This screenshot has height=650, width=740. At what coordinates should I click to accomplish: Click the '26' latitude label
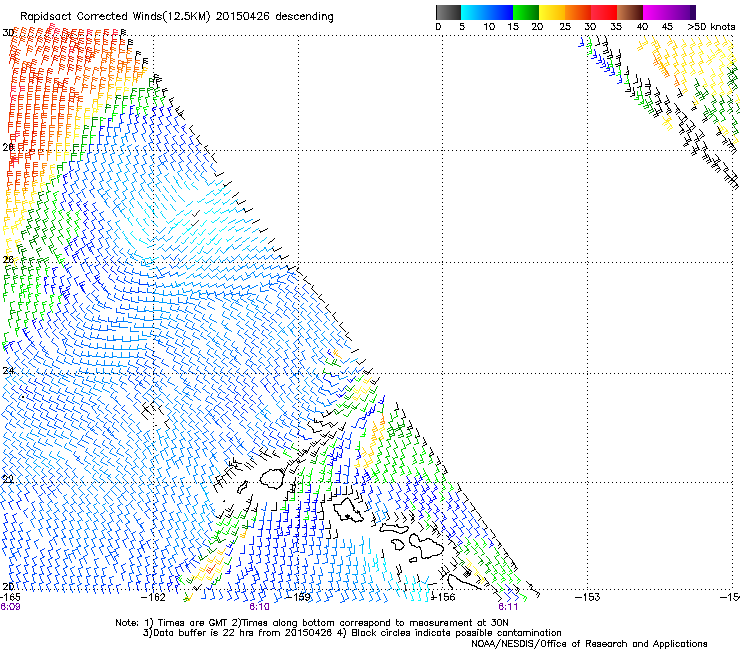click(8, 260)
